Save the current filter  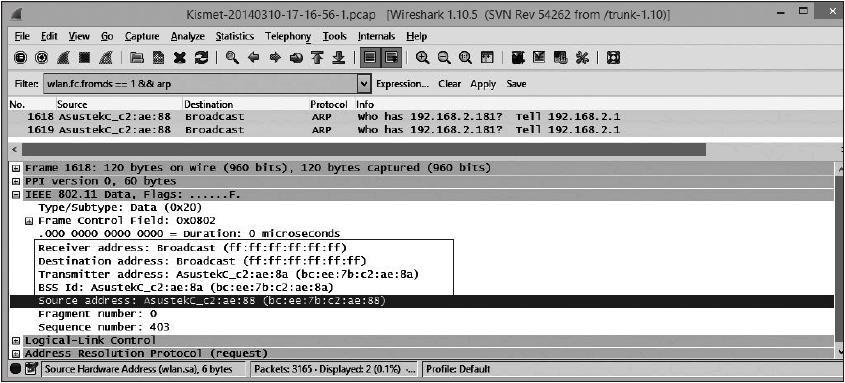516,84
